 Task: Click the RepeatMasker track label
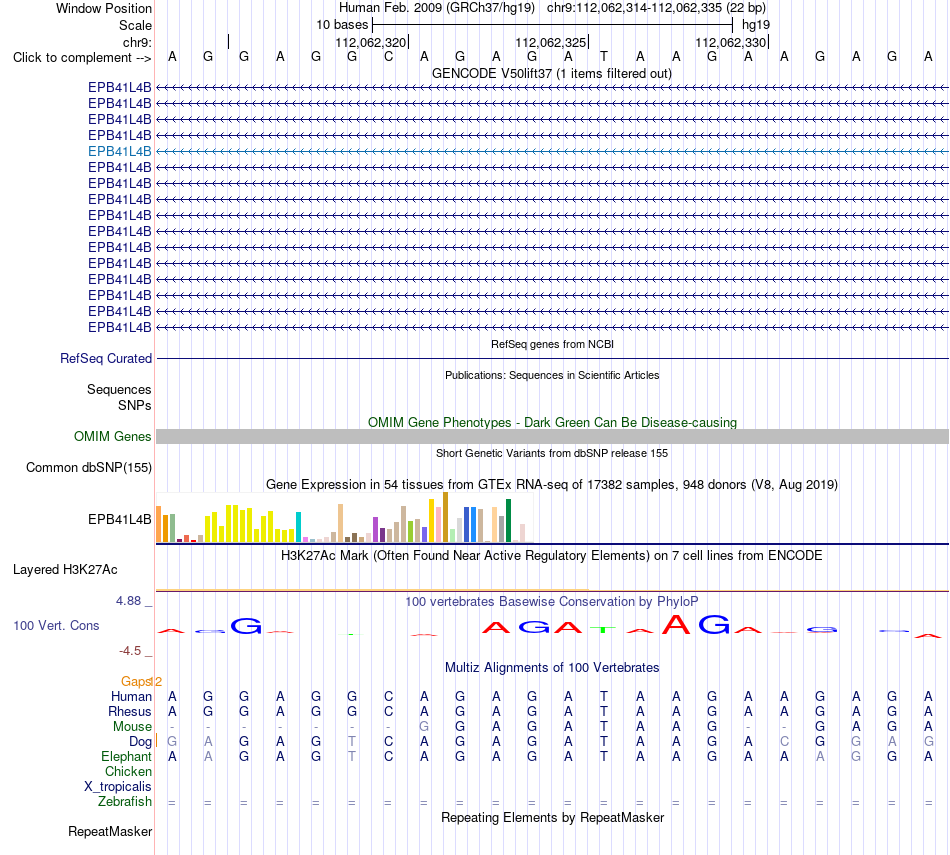pyautogui.click(x=110, y=831)
